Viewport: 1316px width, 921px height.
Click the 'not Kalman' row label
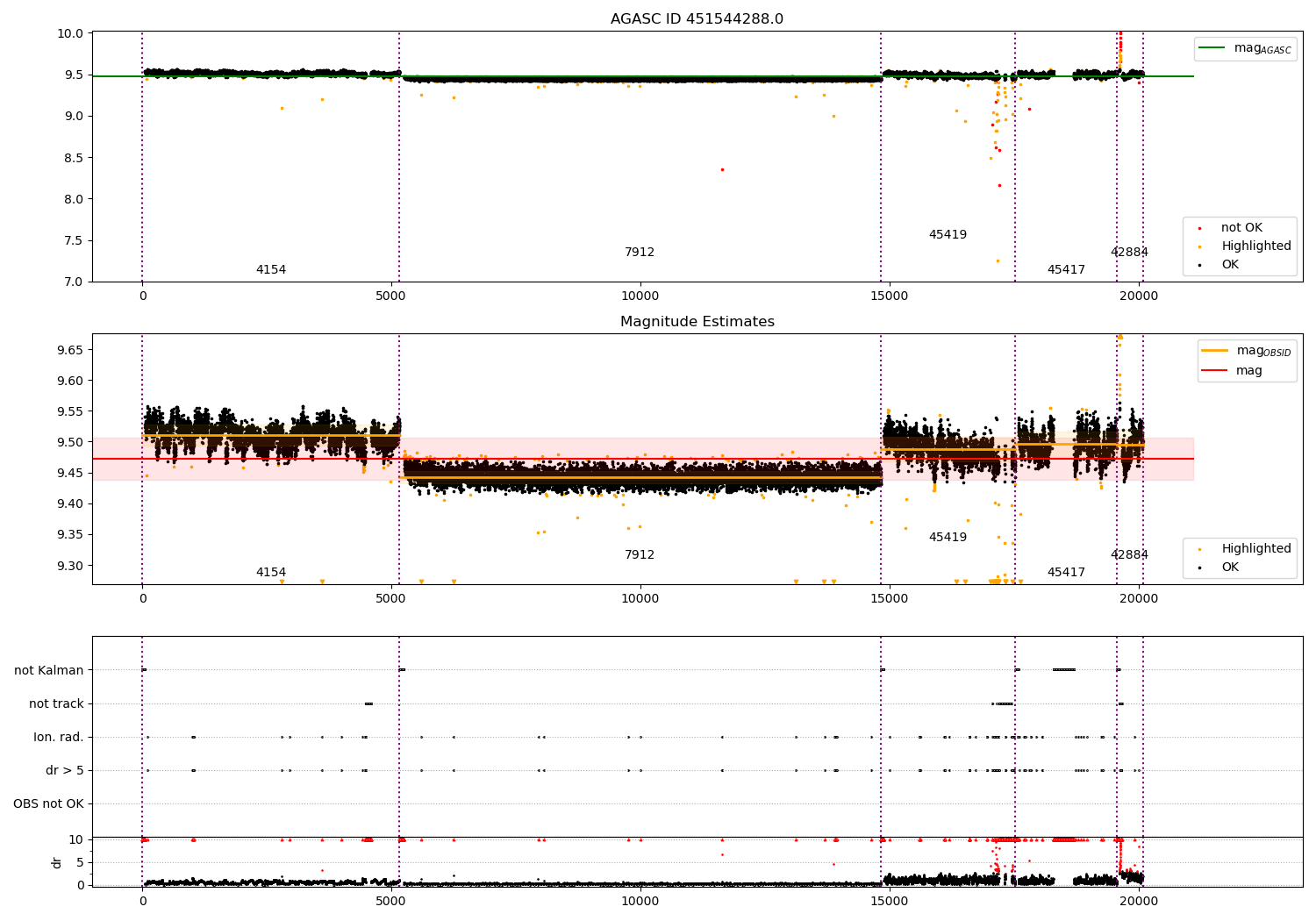[49, 671]
